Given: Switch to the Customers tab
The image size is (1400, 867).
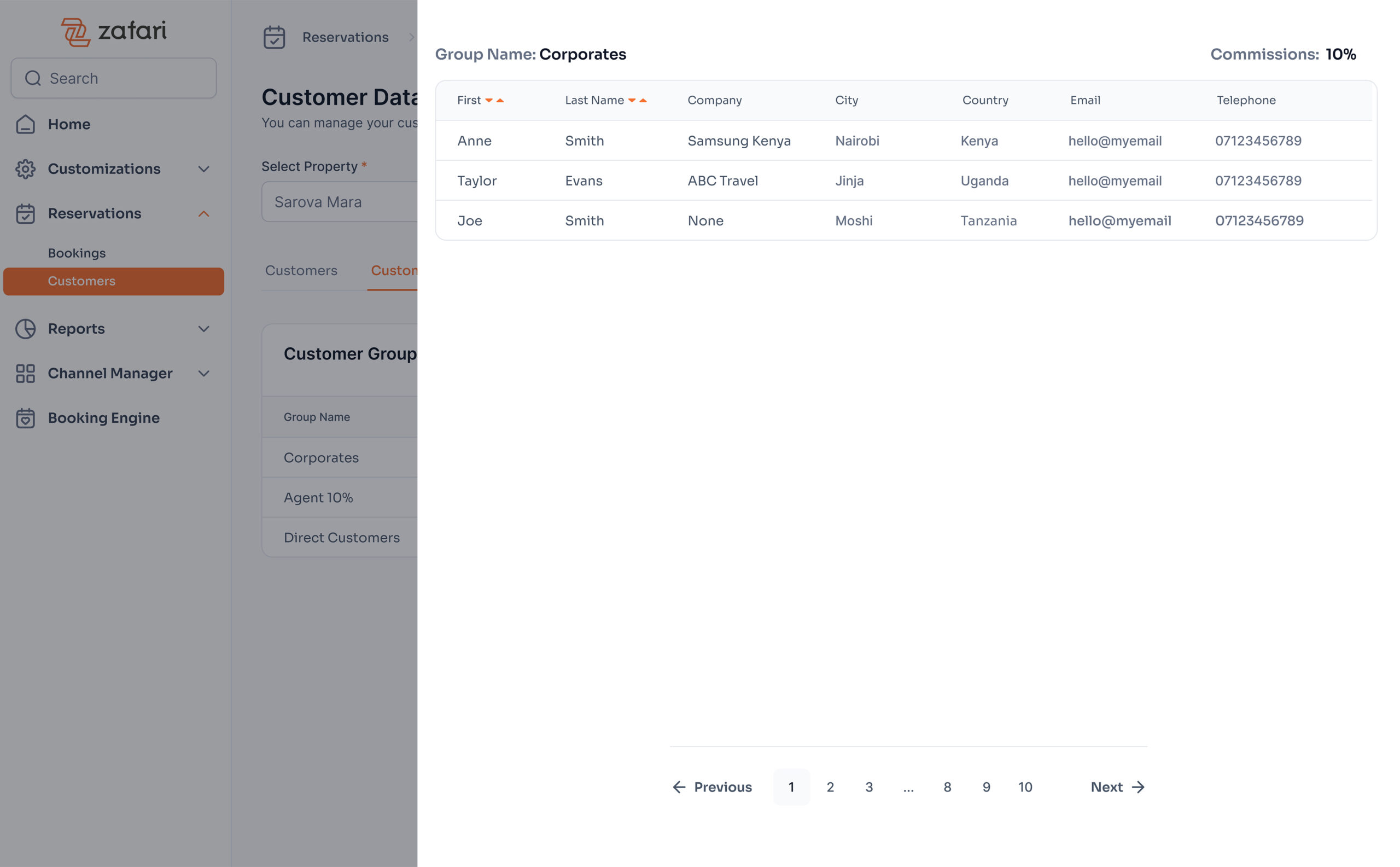Looking at the screenshot, I should pyautogui.click(x=301, y=271).
